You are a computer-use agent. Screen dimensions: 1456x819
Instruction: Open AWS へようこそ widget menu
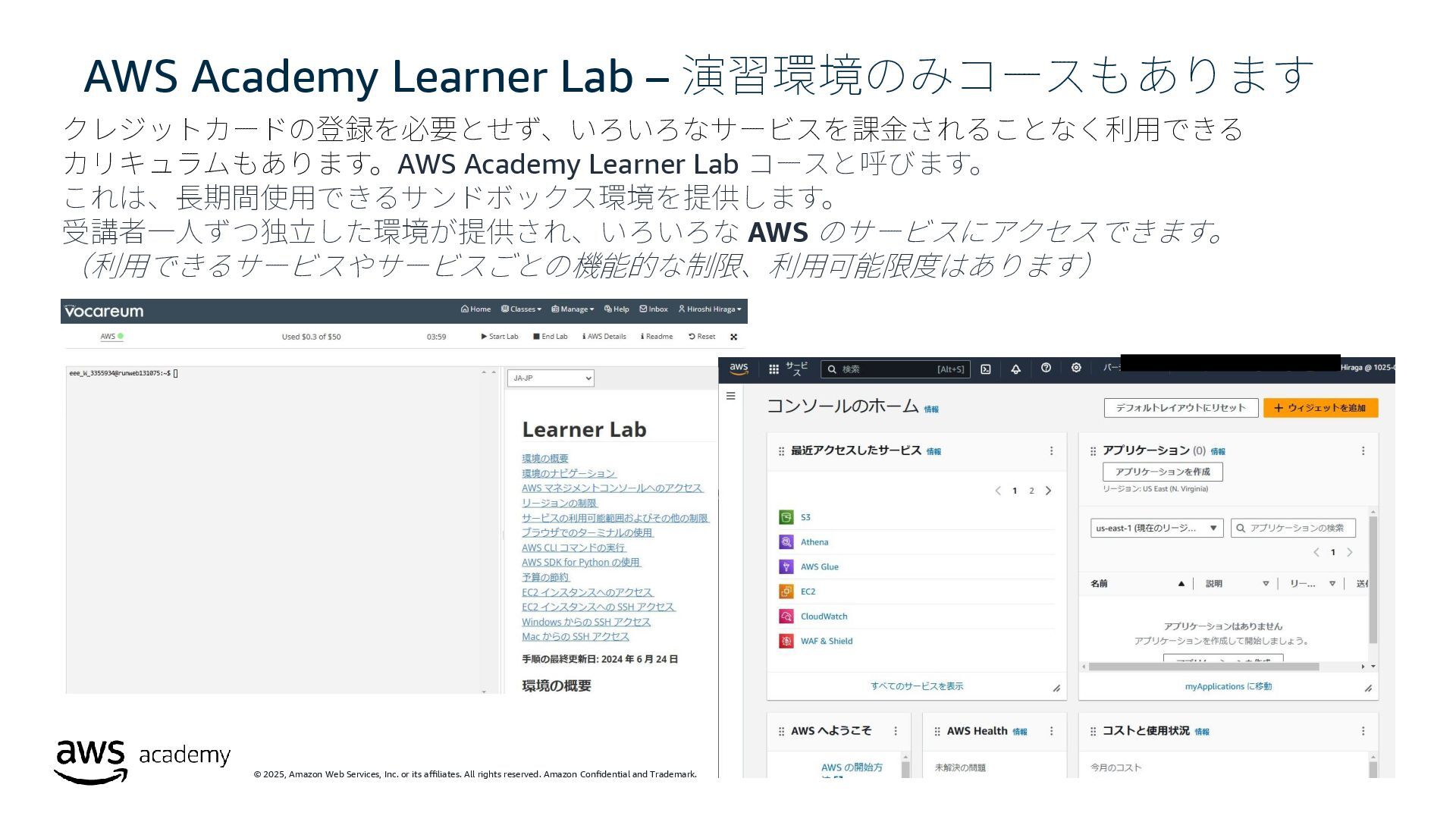click(896, 731)
